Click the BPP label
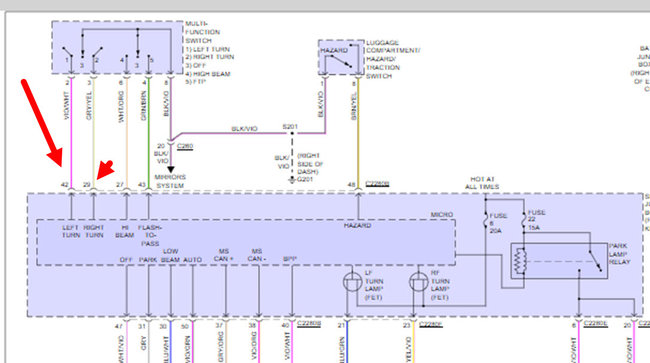 click(x=290, y=259)
